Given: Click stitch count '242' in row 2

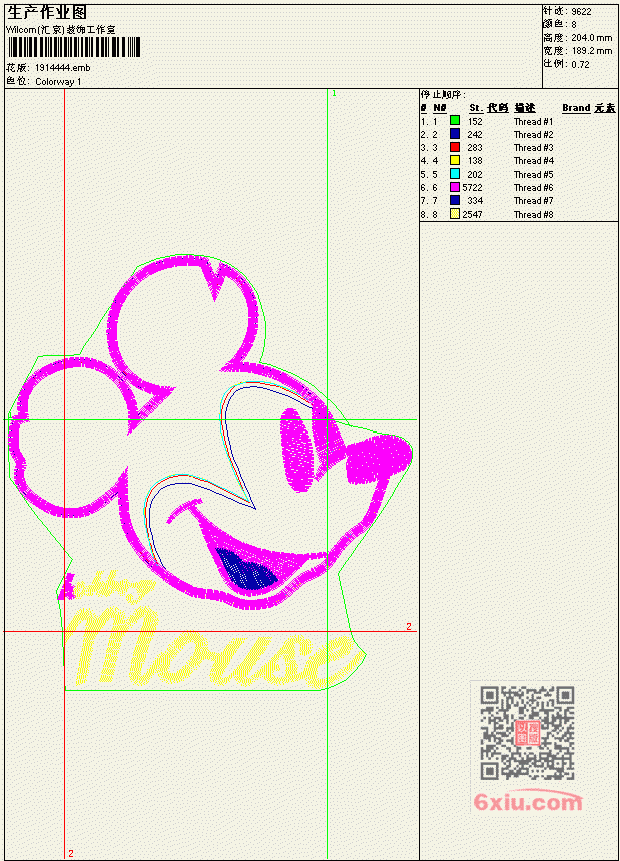Looking at the screenshot, I should click(475, 135).
